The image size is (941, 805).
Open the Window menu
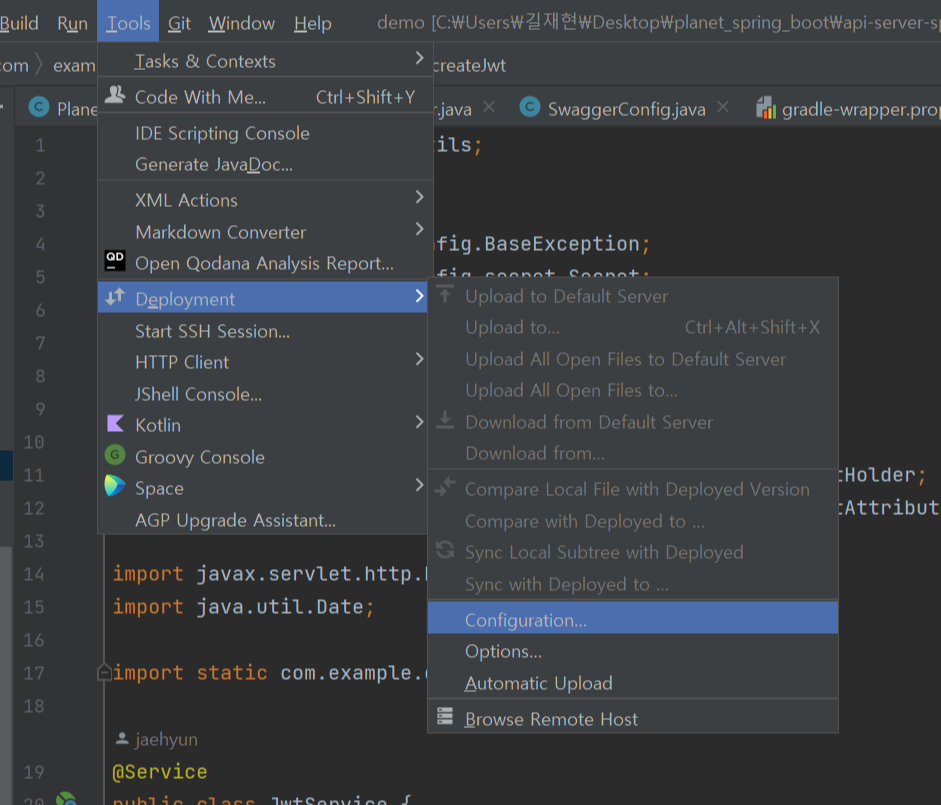point(241,23)
